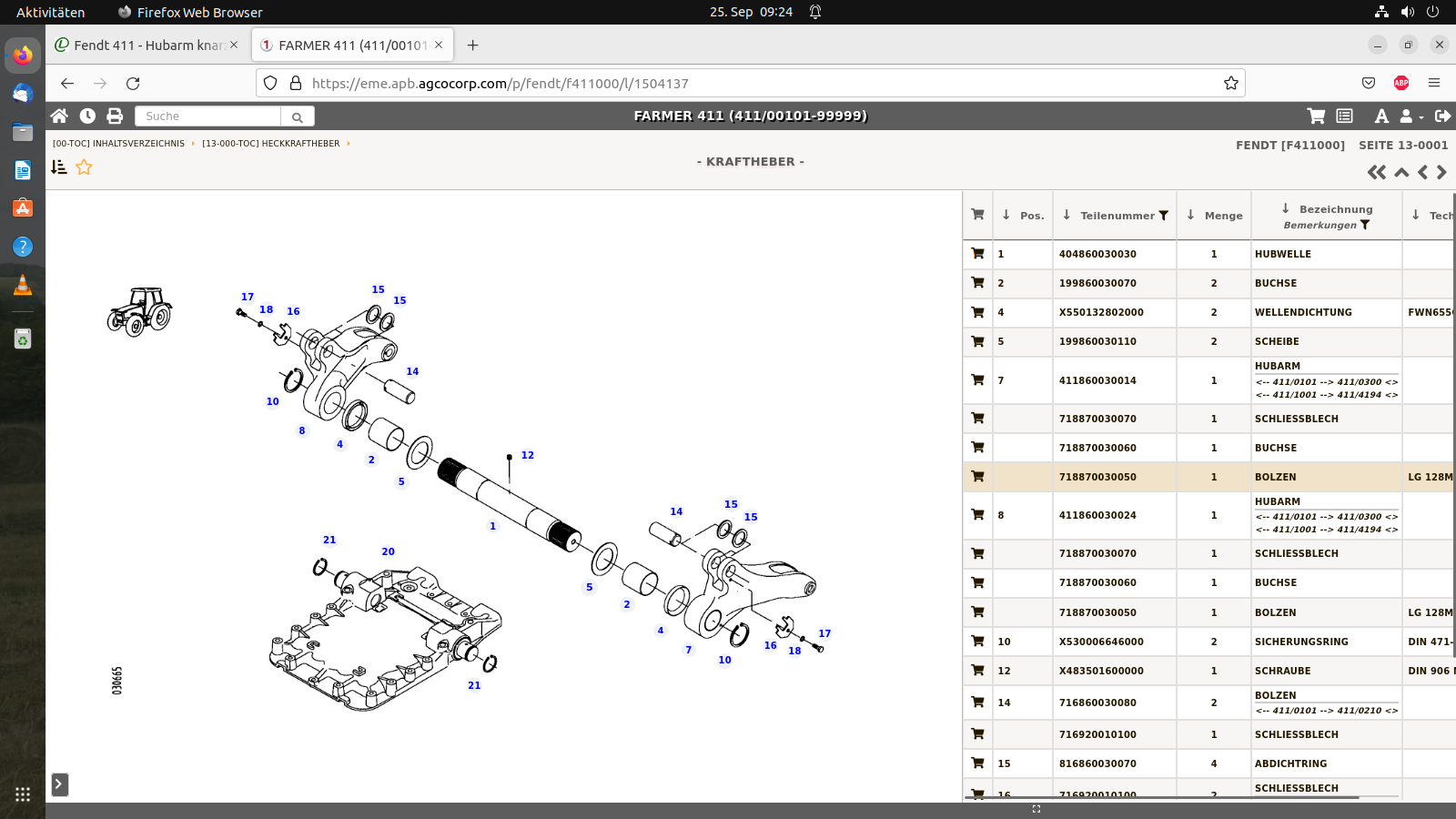Open Inhaltsverzeichnis breadcrumb link
1456x819 pixels.
pos(118,144)
